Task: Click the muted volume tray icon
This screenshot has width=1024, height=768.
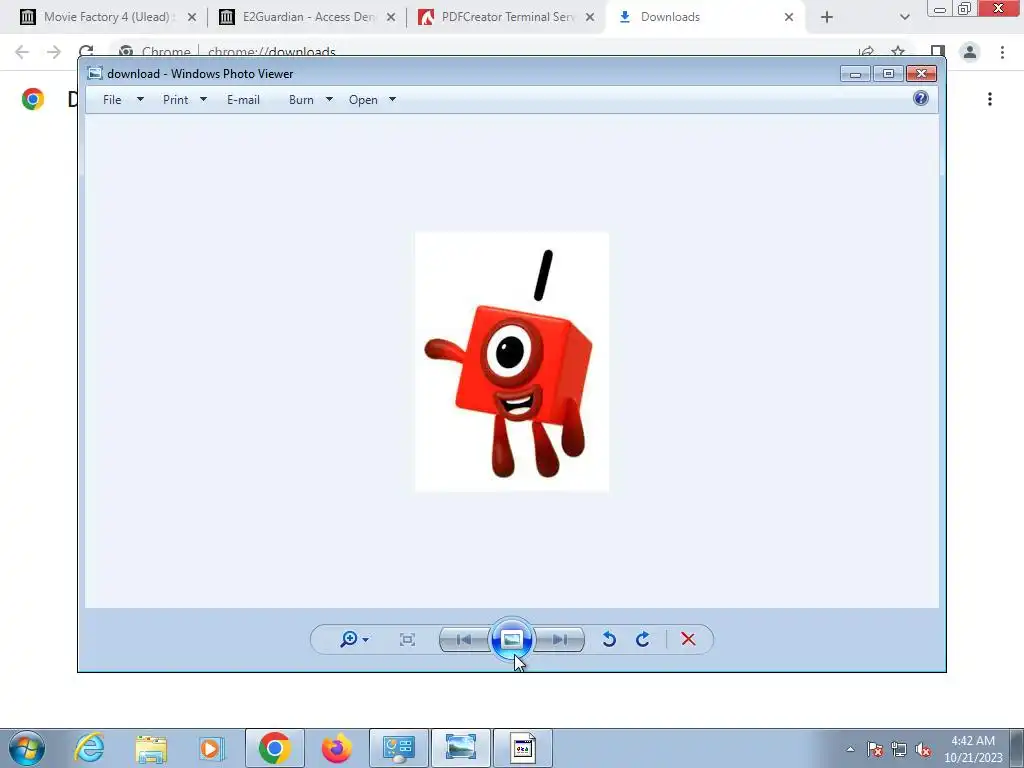Action: point(923,749)
